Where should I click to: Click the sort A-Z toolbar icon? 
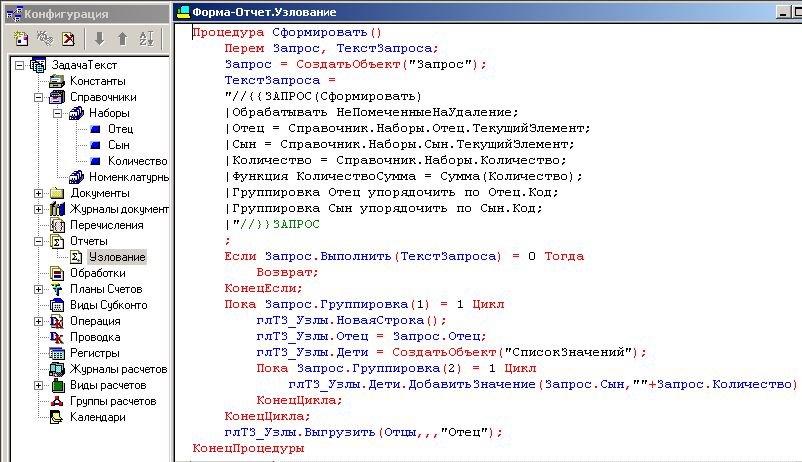[x=146, y=38]
